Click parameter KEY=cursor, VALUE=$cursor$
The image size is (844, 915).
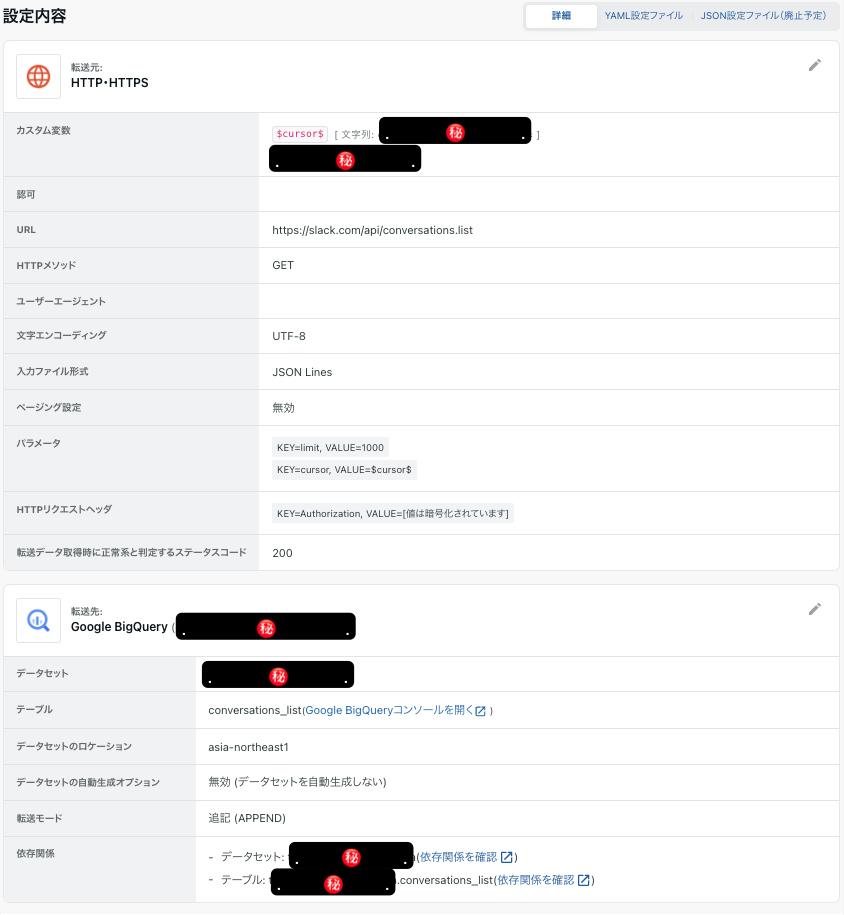tap(344, 470)
